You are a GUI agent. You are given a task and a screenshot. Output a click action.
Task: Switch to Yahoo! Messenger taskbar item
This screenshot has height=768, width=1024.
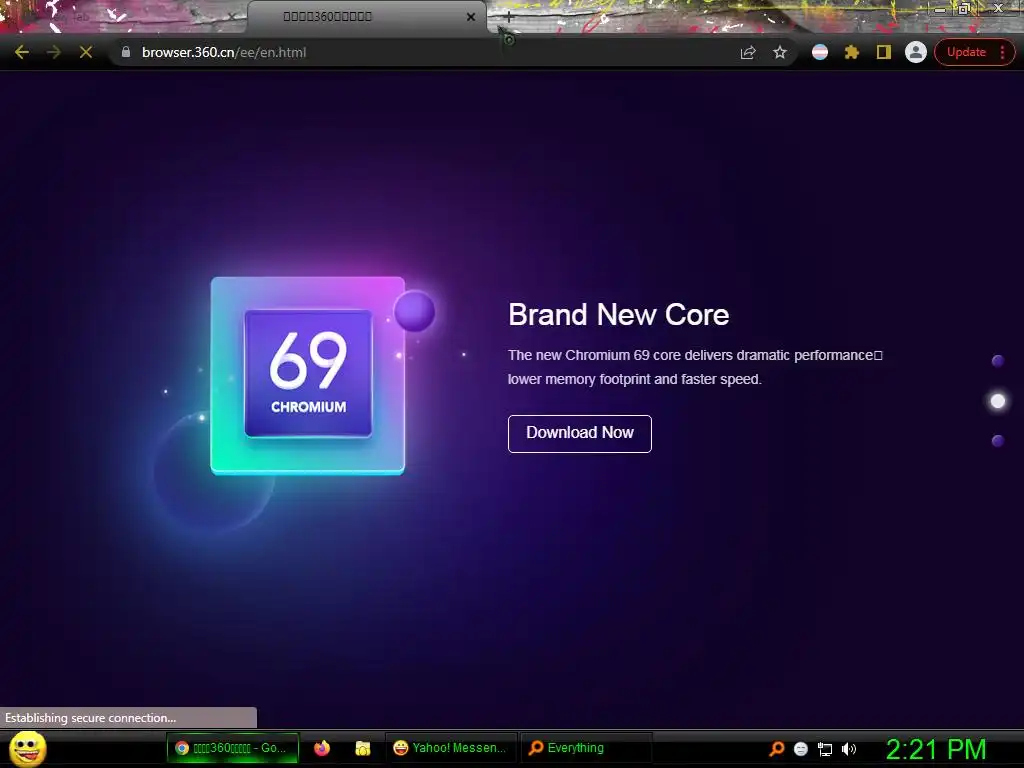click(x=451, y=748)
